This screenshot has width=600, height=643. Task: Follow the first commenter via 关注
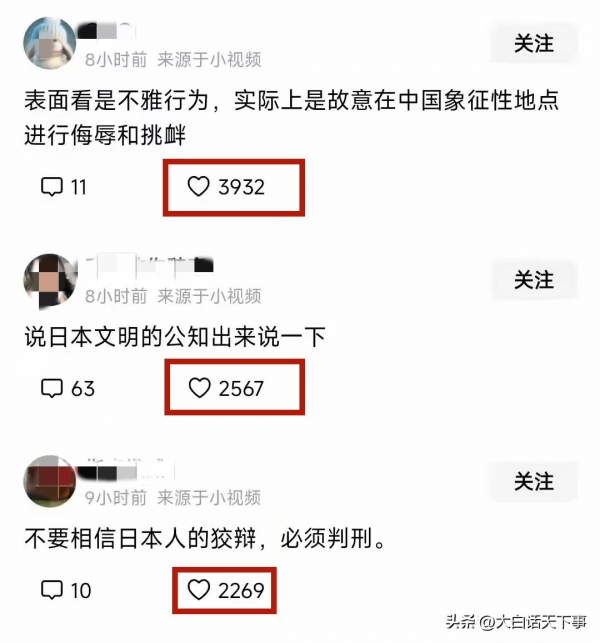[534, 43]
